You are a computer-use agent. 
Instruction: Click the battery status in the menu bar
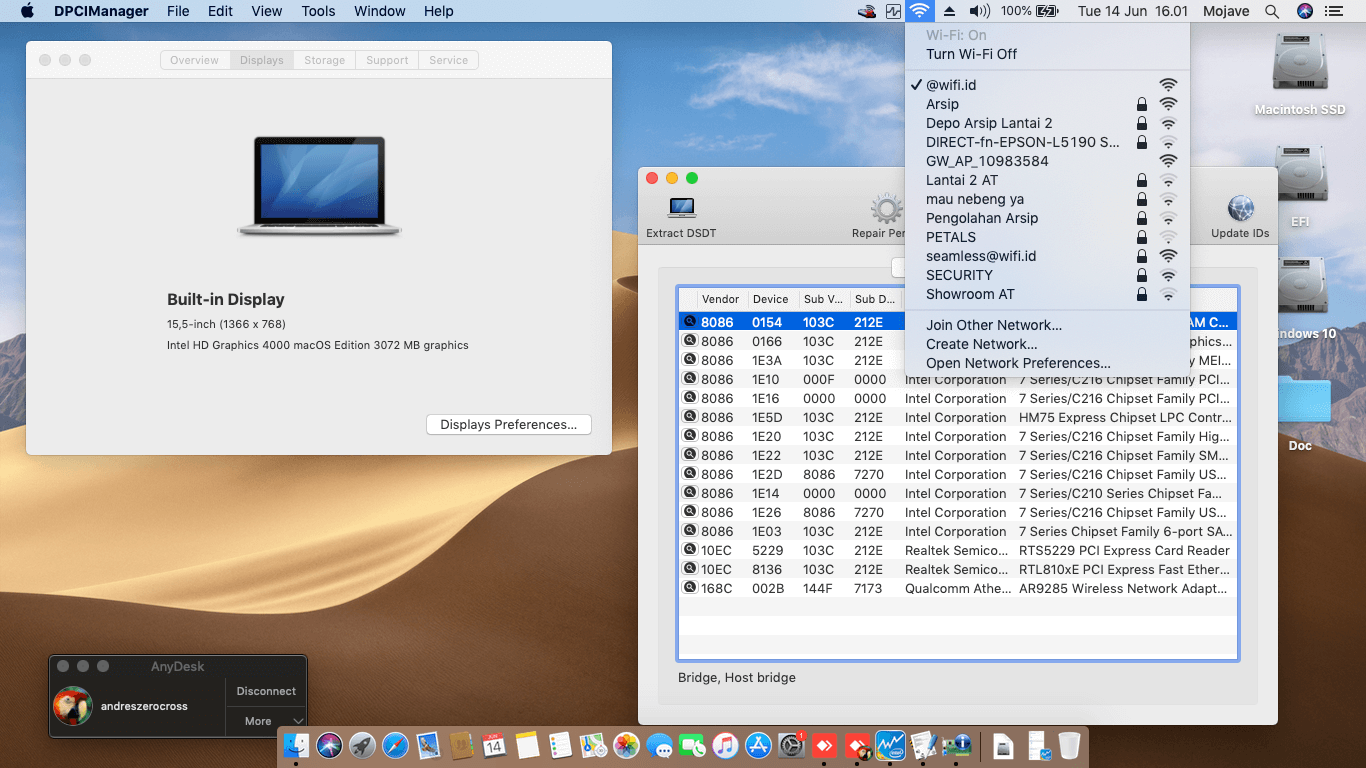(1029, 11)
